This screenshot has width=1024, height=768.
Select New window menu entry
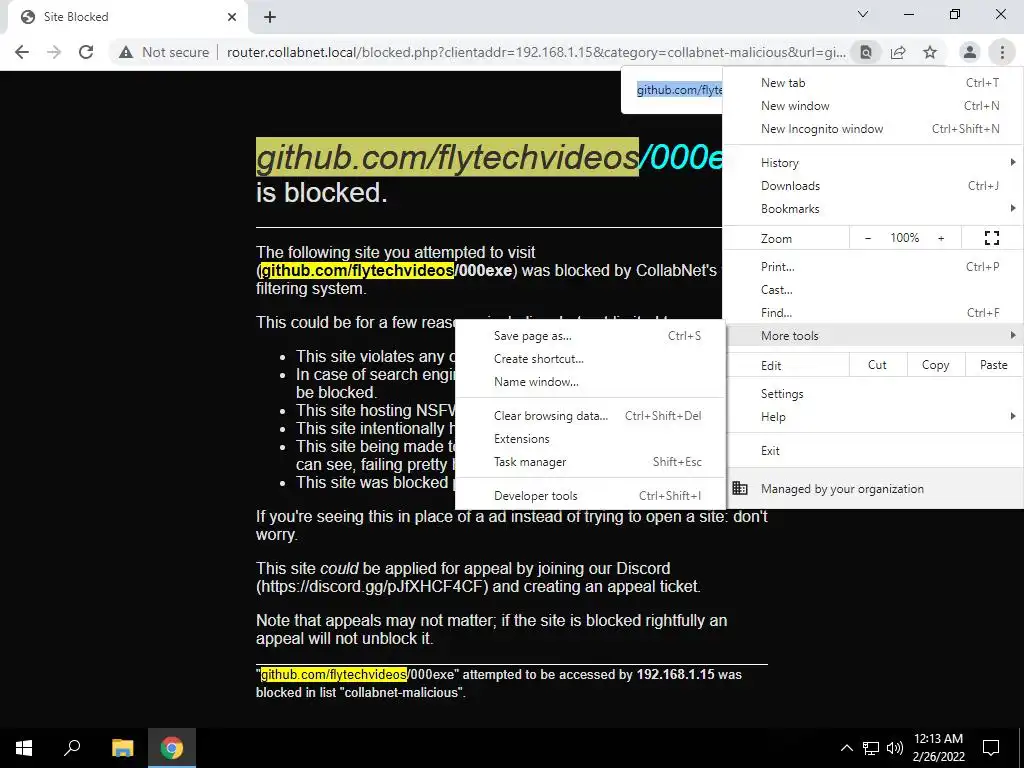873,106
